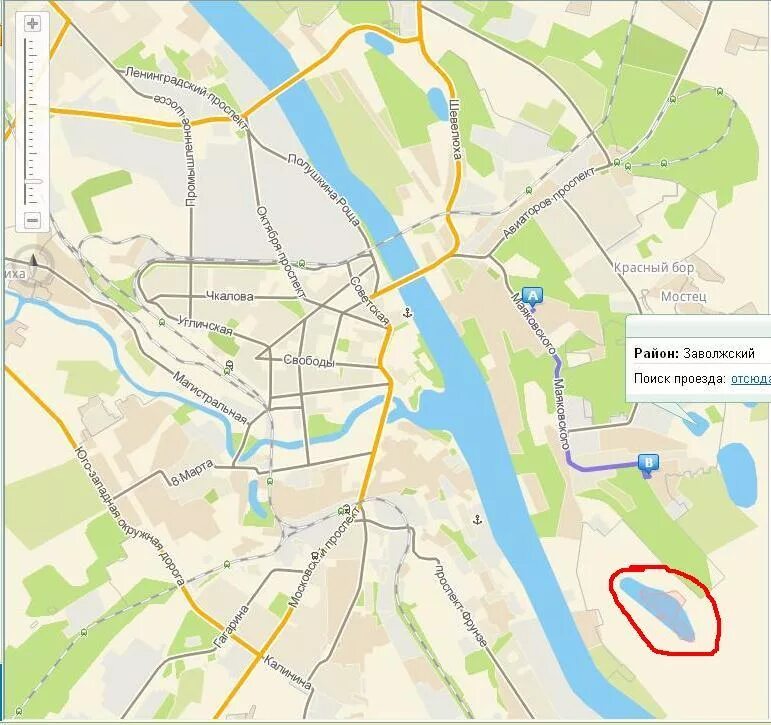Screen dimensions: 771x725
Task: Click the anchor icon near проспект Фрунзе
Action: click(477, 520)
